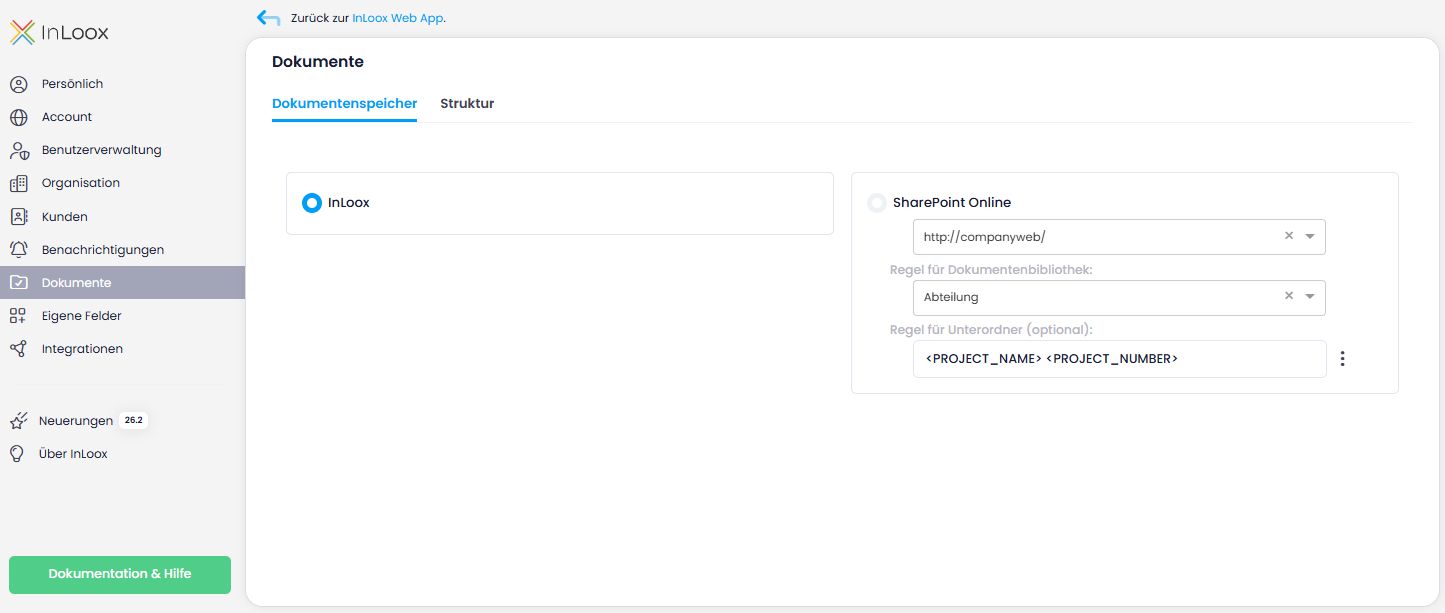Click the Kunden contact card icon

coord(19,216)
